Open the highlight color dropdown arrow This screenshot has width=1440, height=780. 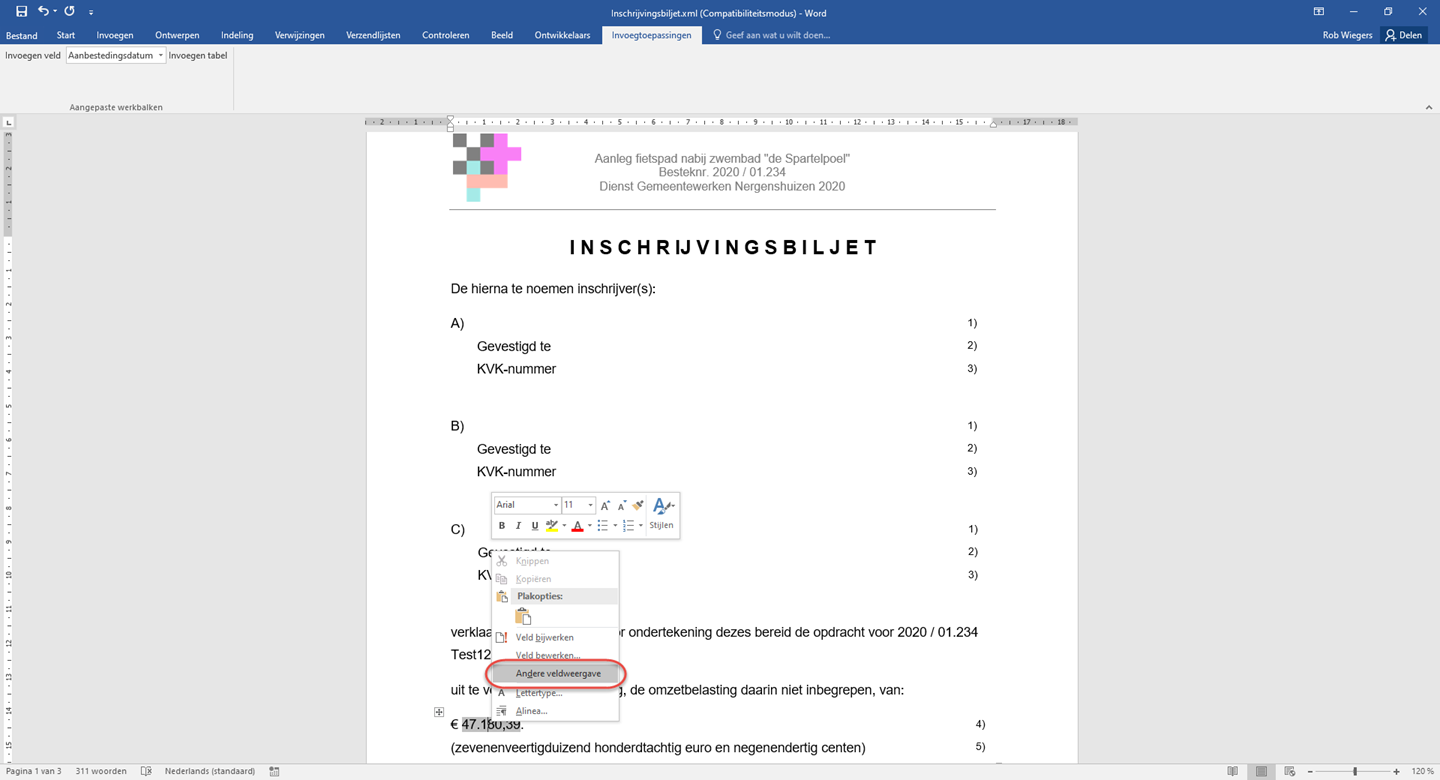pos(564,526)
